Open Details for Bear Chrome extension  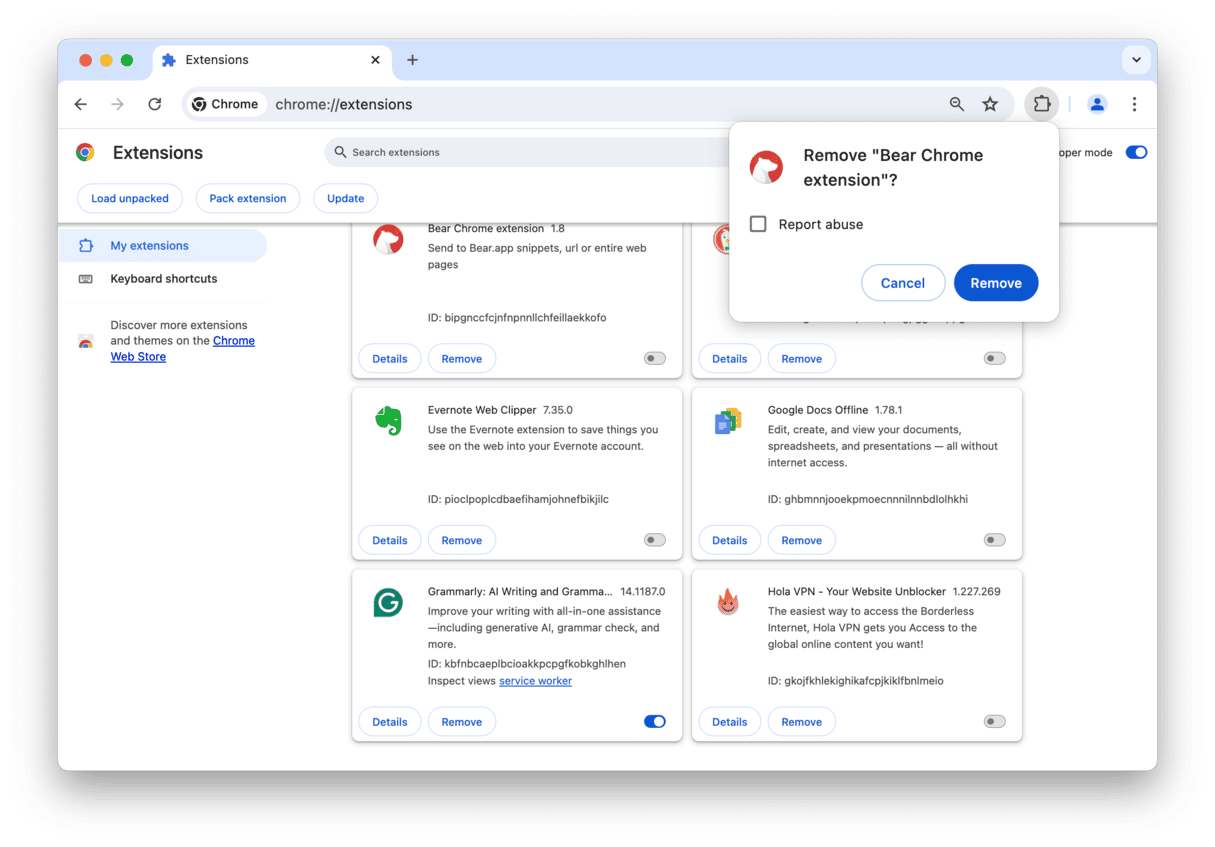click(390, 358)
